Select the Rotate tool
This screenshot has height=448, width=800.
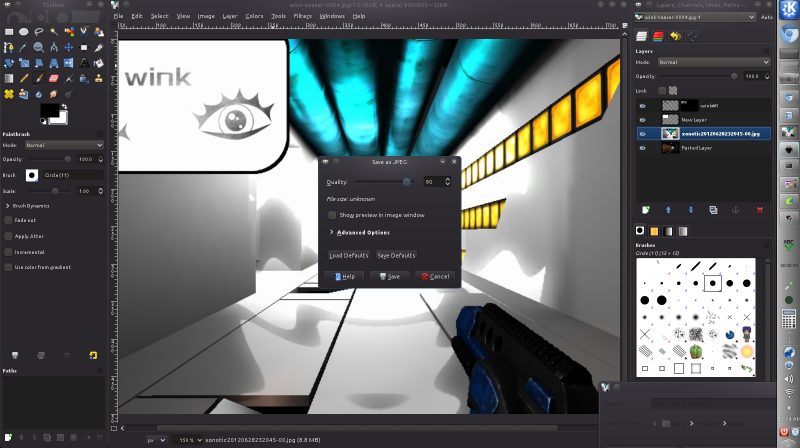click(x=9, y=63)
